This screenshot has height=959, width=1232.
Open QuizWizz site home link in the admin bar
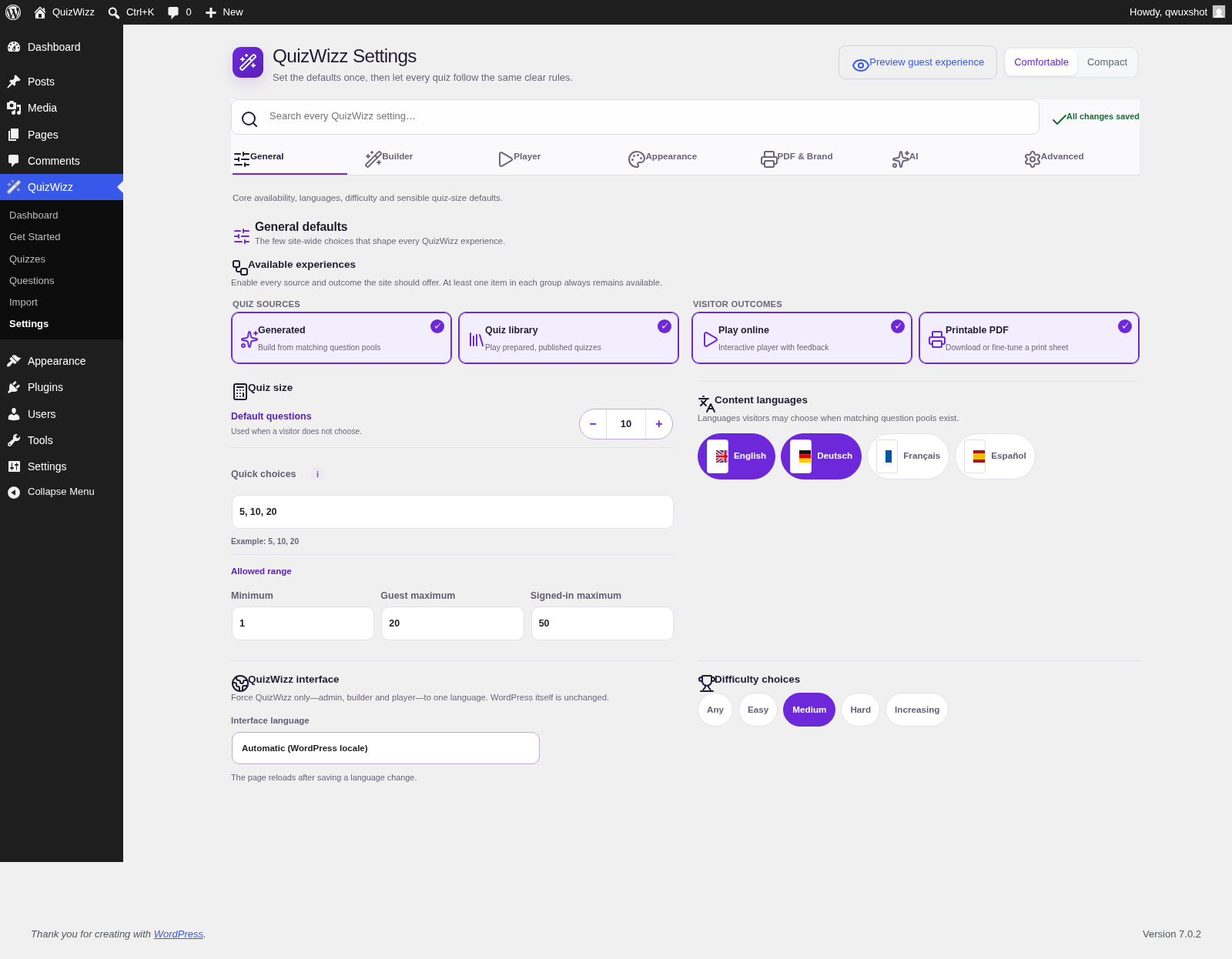point(64,12)
